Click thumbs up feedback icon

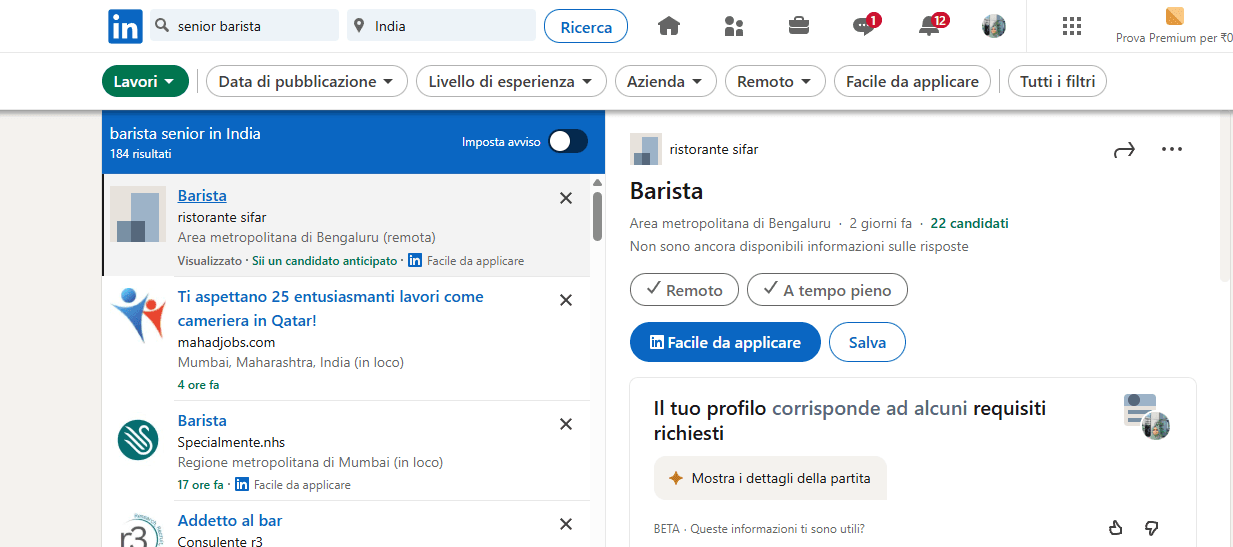(1116, 528)
